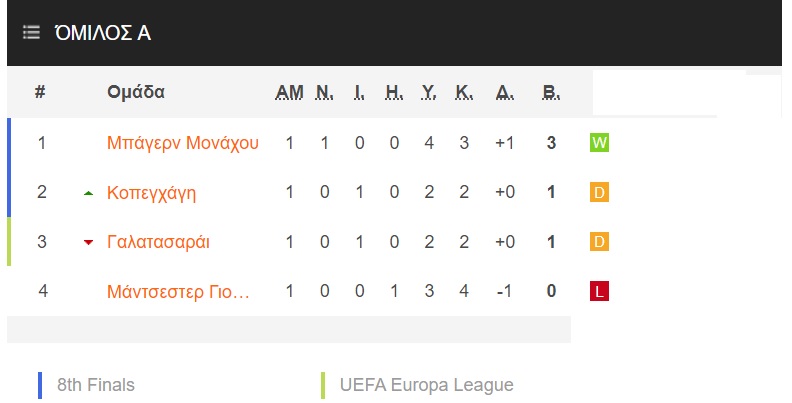The height and width of the screenshot is (403, 792).
Task: Select the Γαλατασαράι team link
Action: coord(158,242)
